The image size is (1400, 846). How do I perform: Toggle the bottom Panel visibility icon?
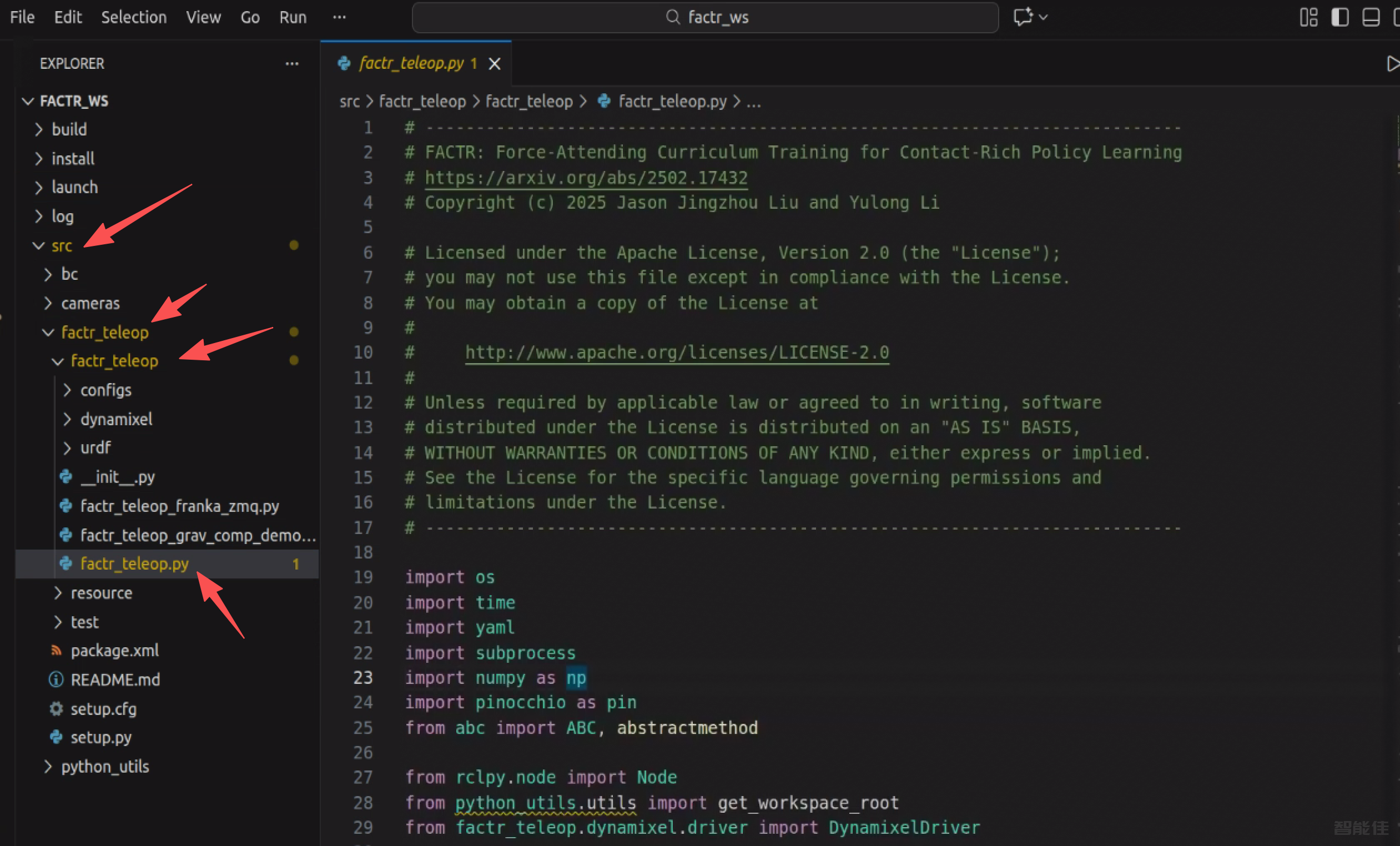(x=1370, y=17)
